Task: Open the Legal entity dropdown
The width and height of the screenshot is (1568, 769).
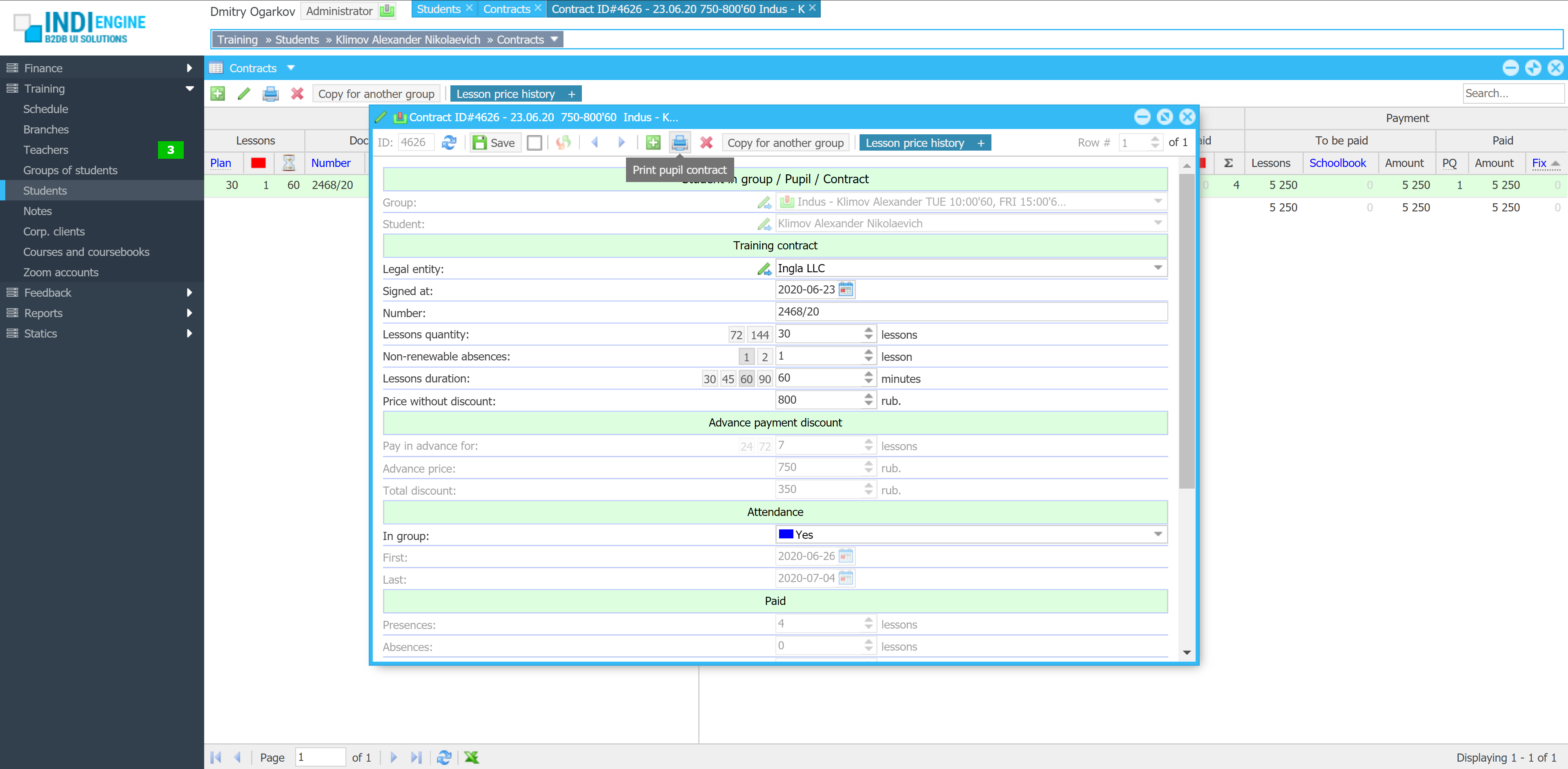Action: point(1157,268)
